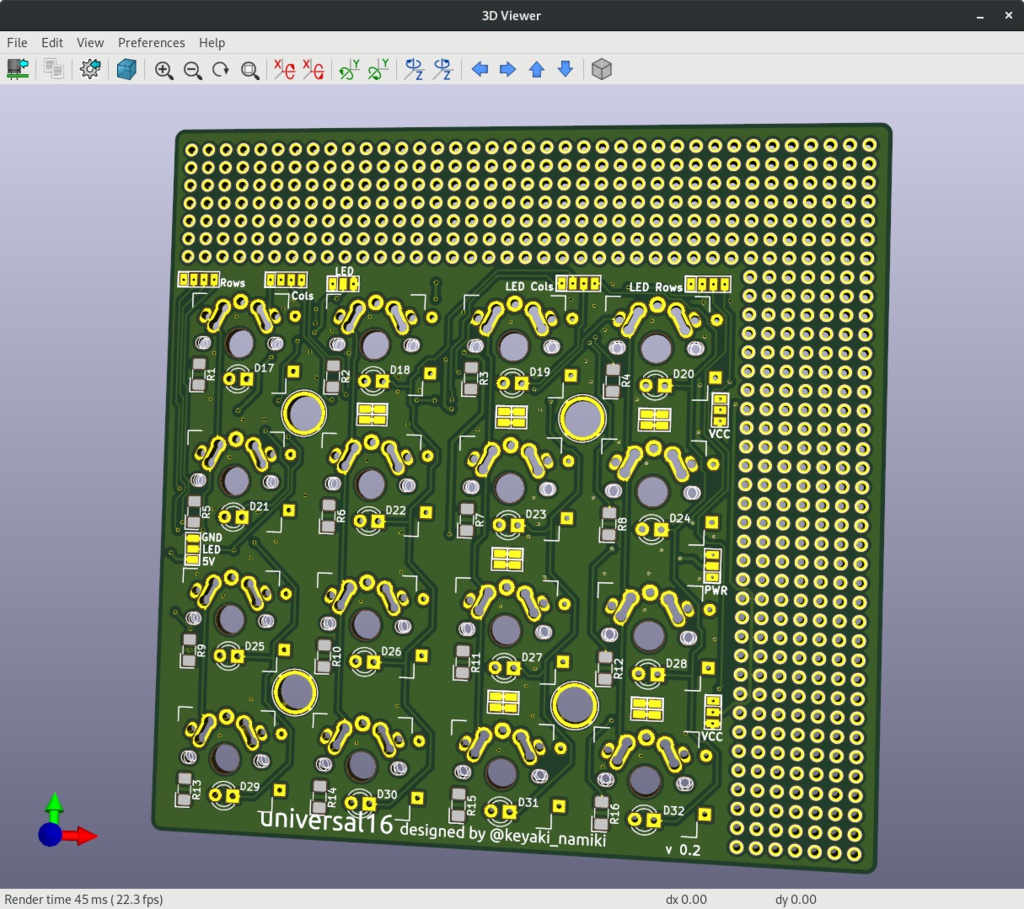Viewport: 1024px width, 909px height.
Task: Click the move board down blue arrow
Action: point(564,70)
